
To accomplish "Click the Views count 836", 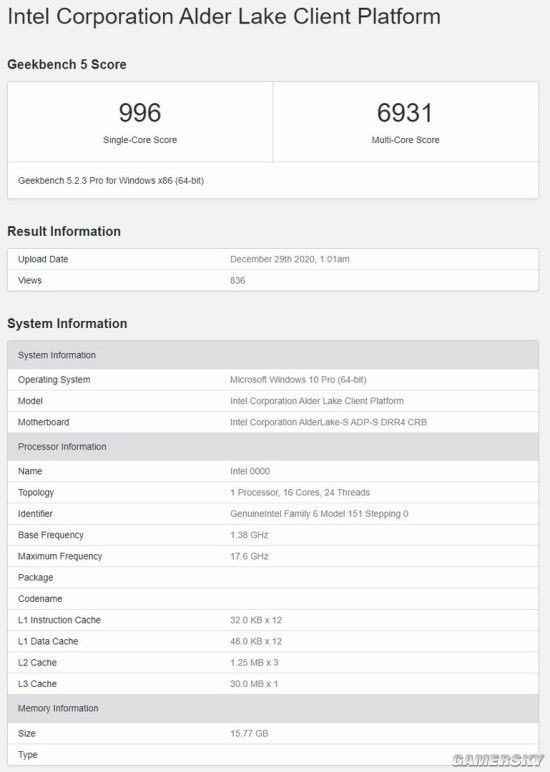I will (237, 280).
